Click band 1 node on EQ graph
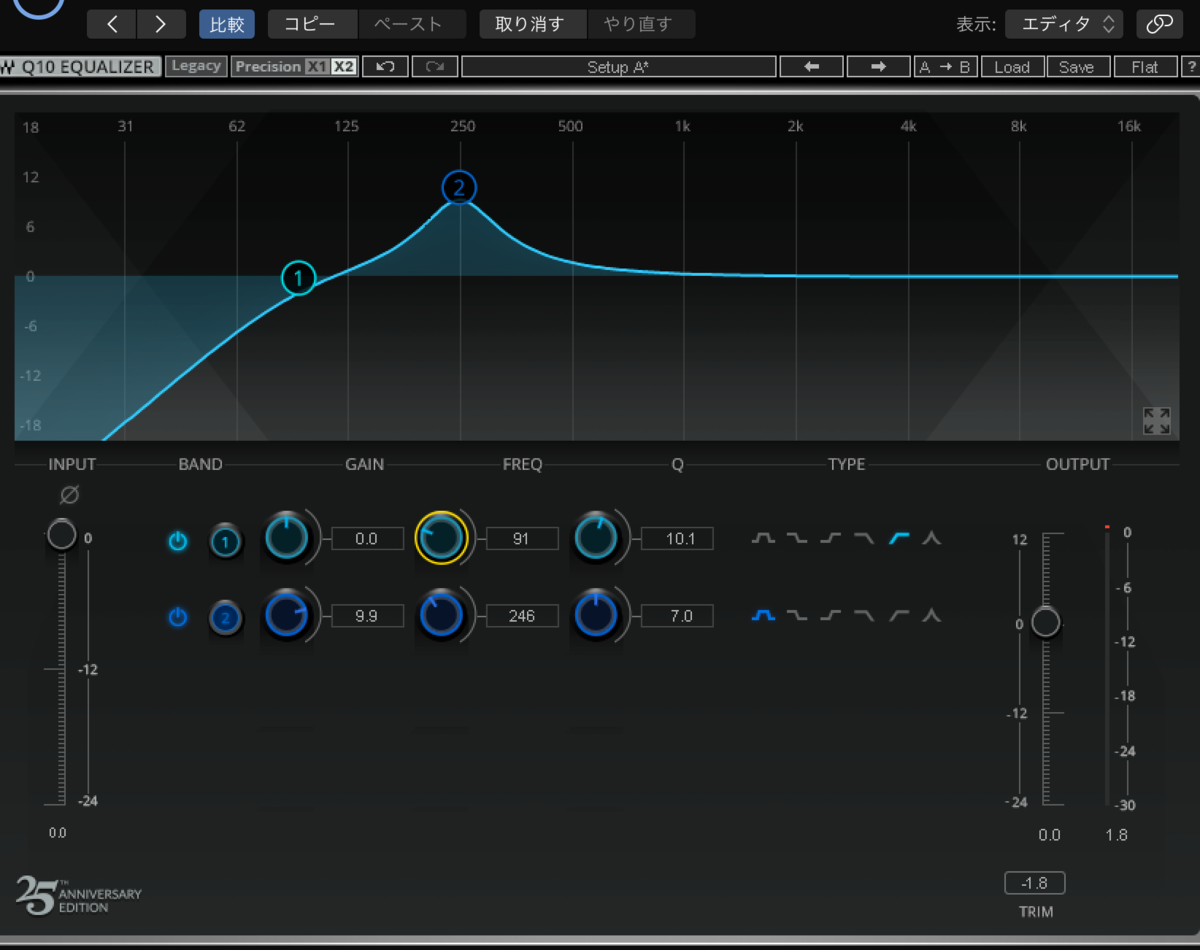The height and width of the screenshot is (950, 1200). pos(298,278)
